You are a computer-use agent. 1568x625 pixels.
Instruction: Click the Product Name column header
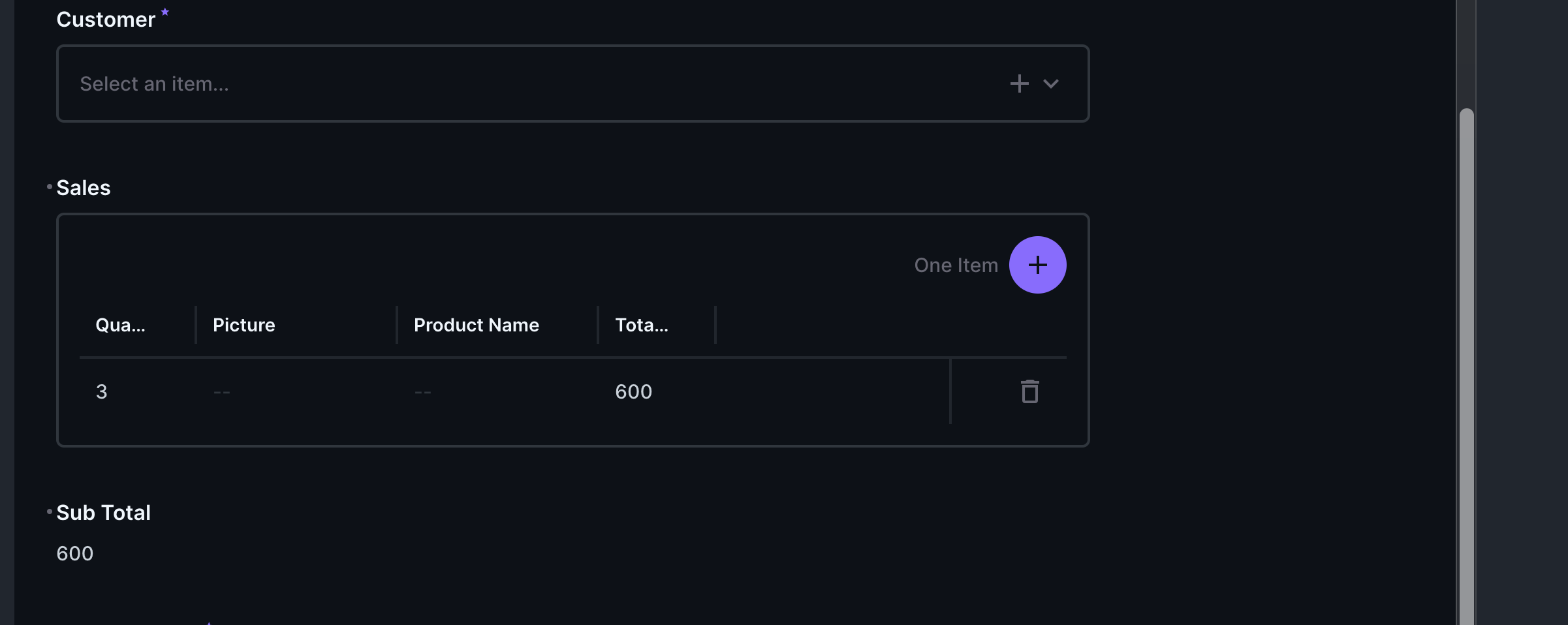coord(477,325)
